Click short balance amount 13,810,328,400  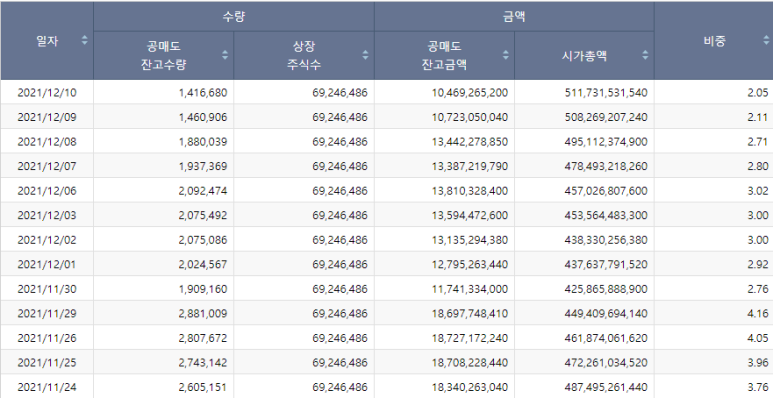[470, 191]
